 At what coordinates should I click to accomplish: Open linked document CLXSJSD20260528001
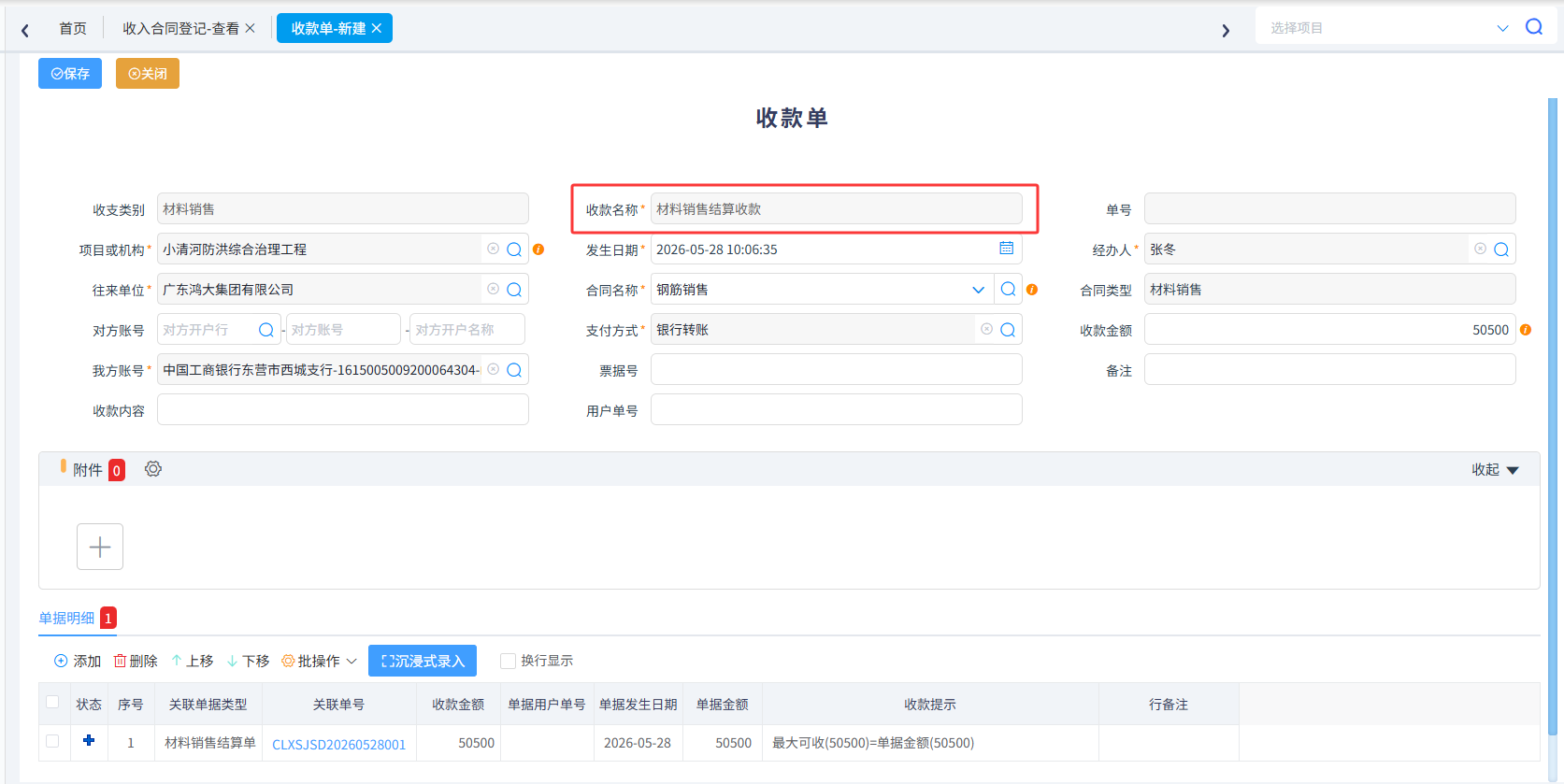(x=339, y=744)
